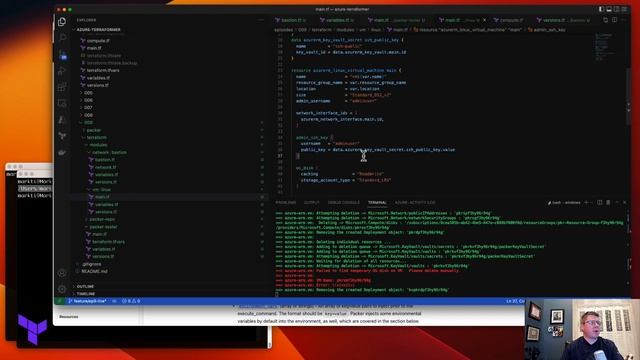Viewport: 640px width, 360px height.
Task: Split the terminal panel
Action: coord(600,202)
